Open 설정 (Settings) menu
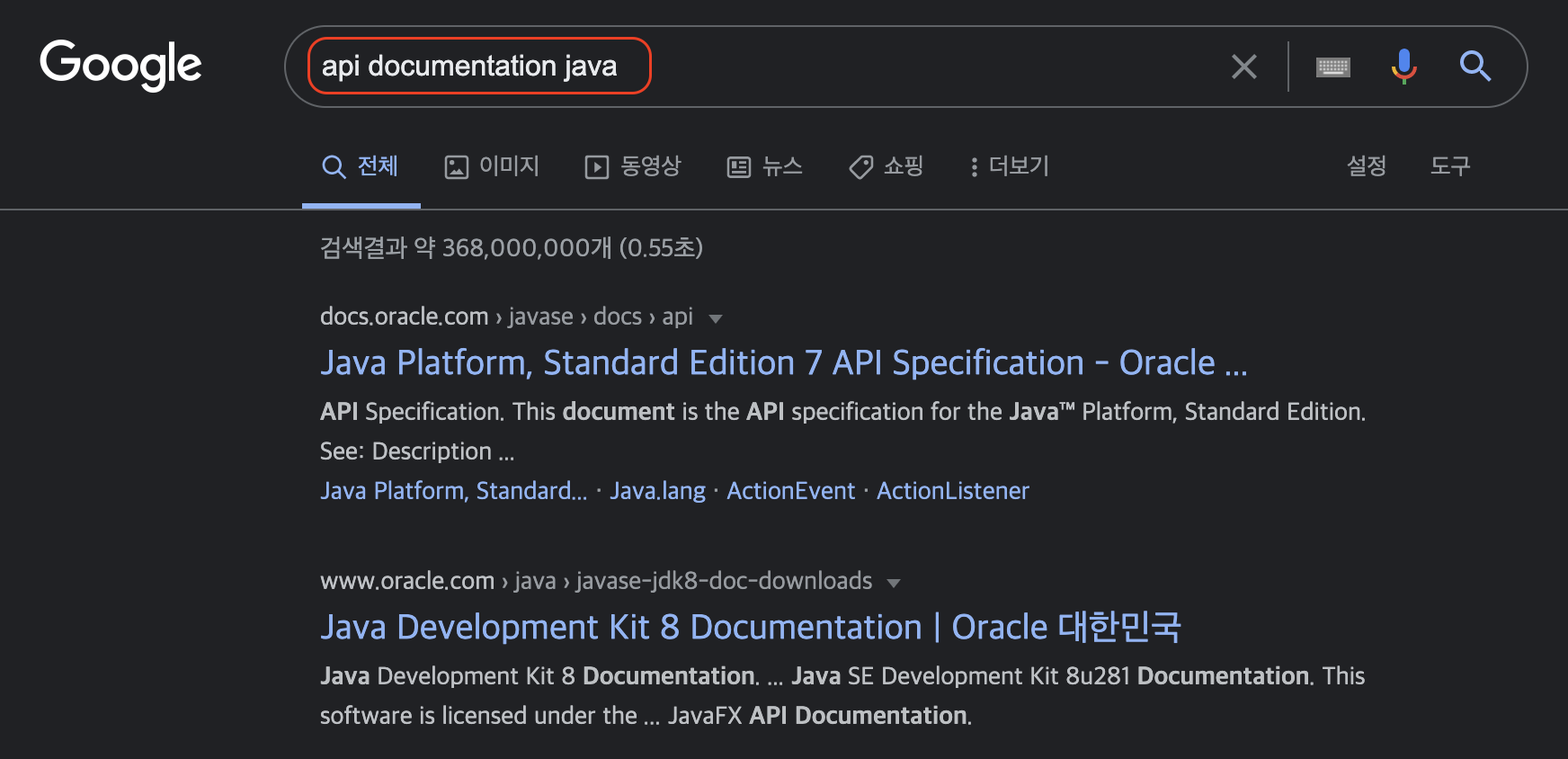The width and height of the screenshot is (1568, 759). [x=1367, y=166]
